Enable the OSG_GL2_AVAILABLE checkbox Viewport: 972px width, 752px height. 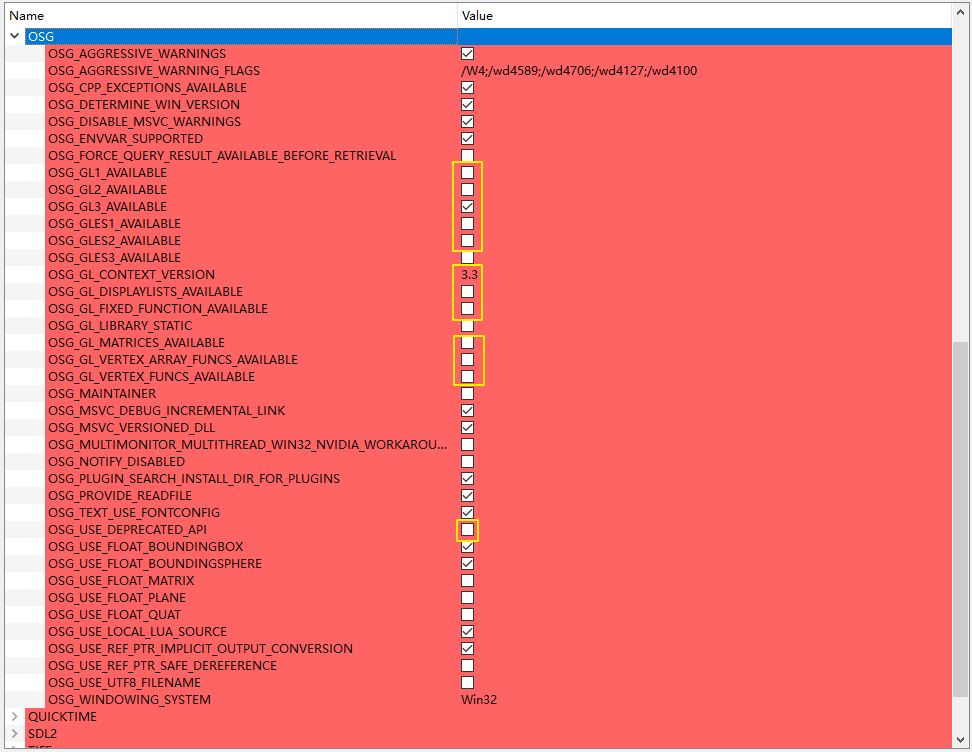[x=467, y=190]
